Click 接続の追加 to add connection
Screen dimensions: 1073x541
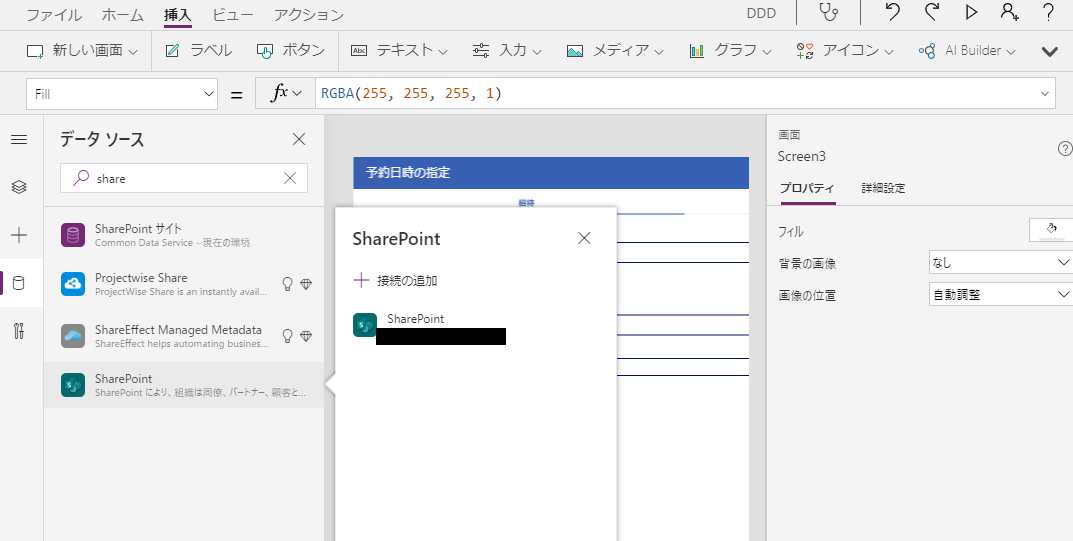[396, 280]
